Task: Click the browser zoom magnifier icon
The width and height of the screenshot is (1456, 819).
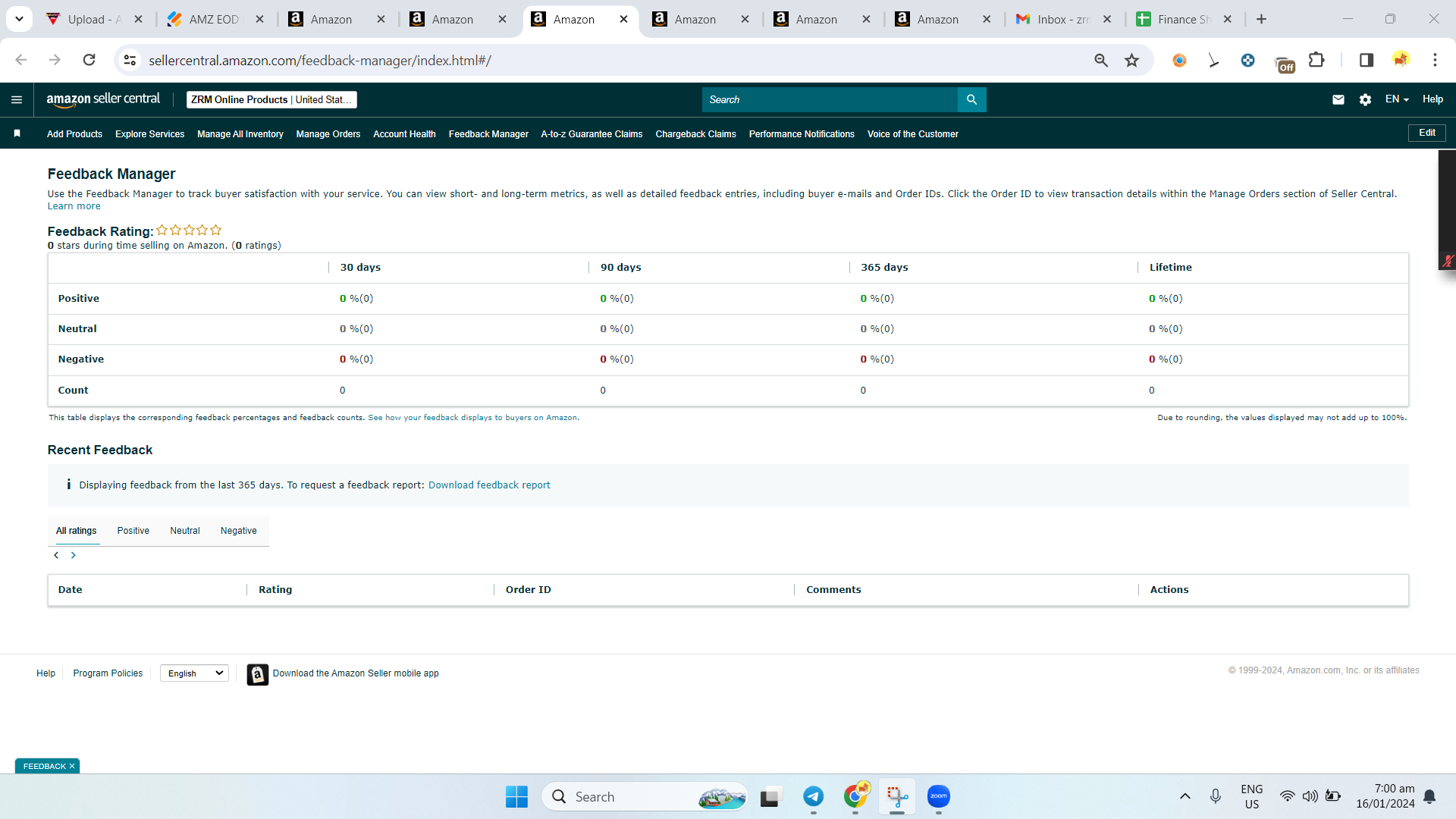Action: pyautogui.click(x=1101, y=60)
